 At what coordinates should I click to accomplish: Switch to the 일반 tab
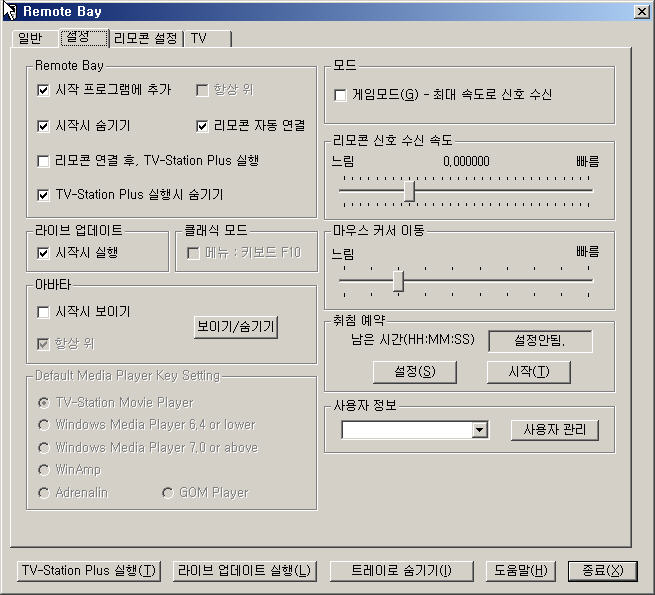30,39
